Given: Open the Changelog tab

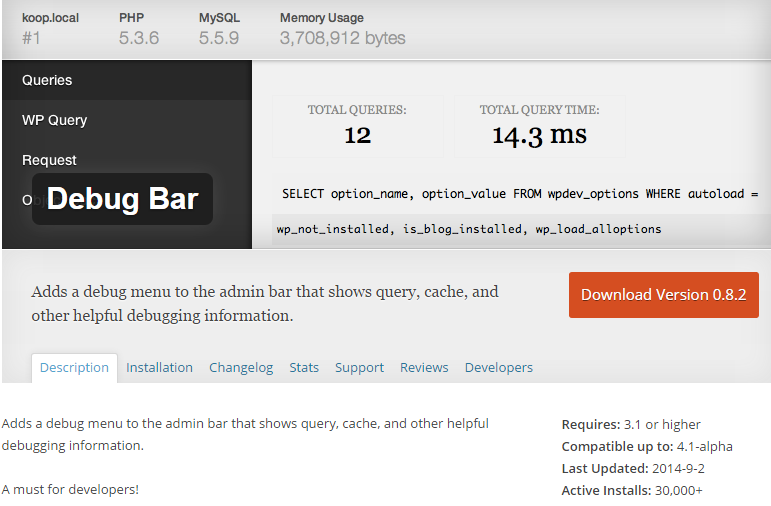Looking at the screenshot, I should tap(241, 368).
